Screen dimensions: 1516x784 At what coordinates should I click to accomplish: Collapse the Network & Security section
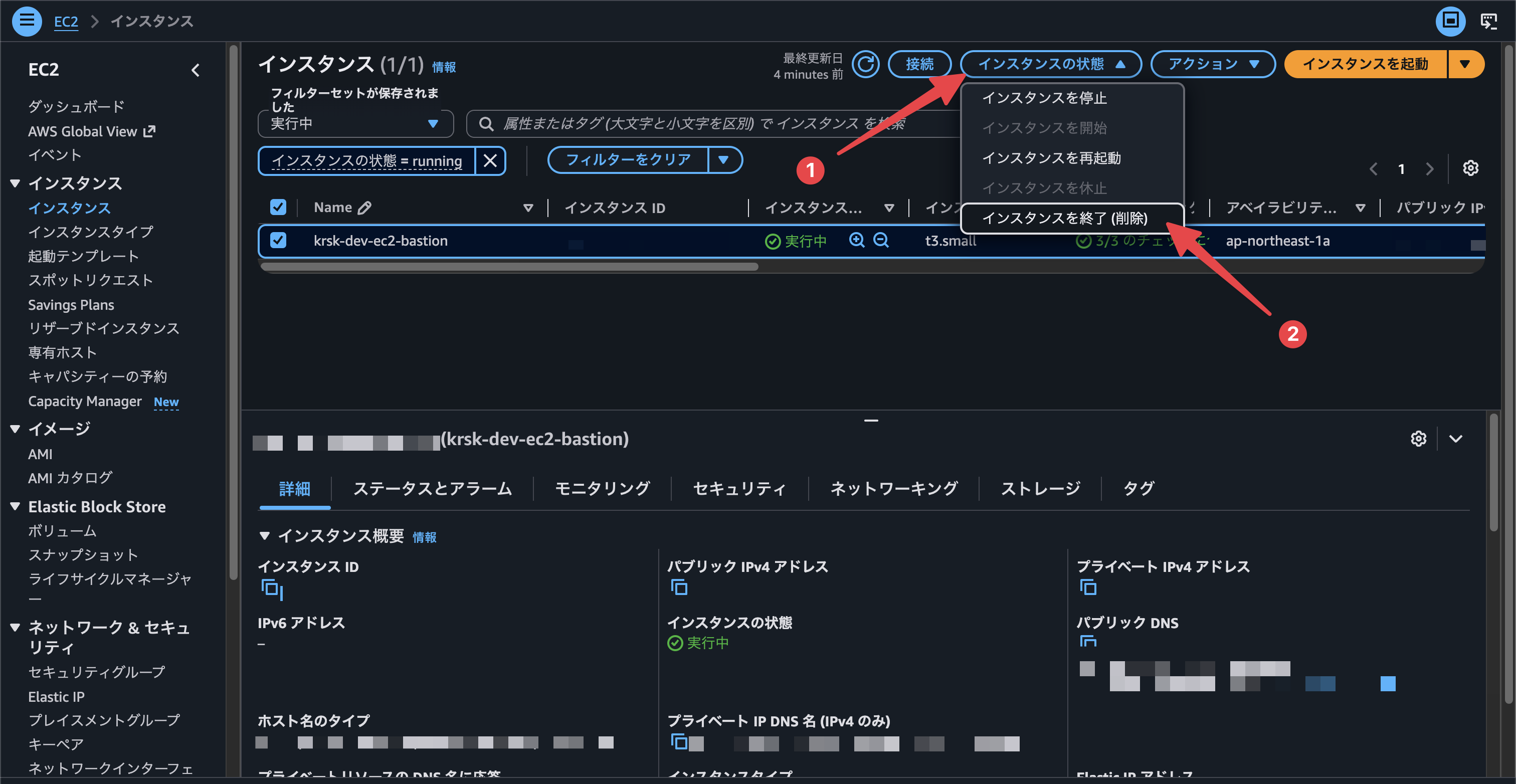click(x=16, y=628)
